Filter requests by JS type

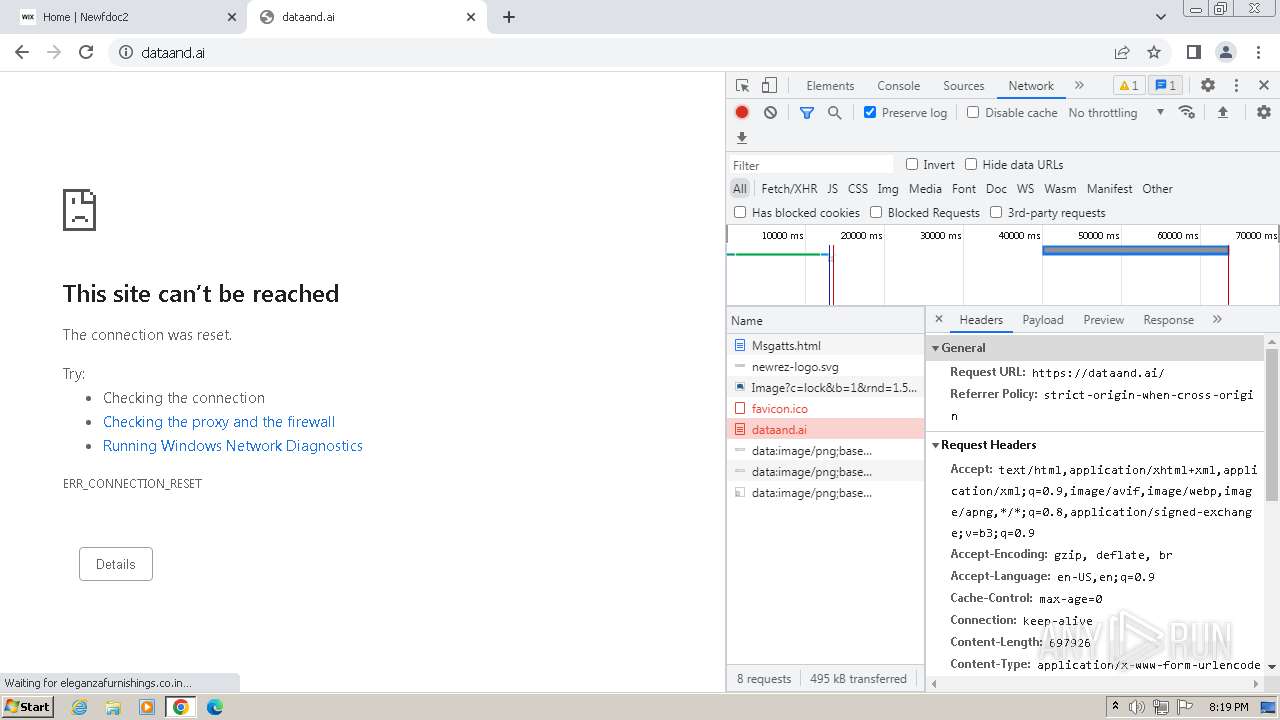(x=832, y=189)
